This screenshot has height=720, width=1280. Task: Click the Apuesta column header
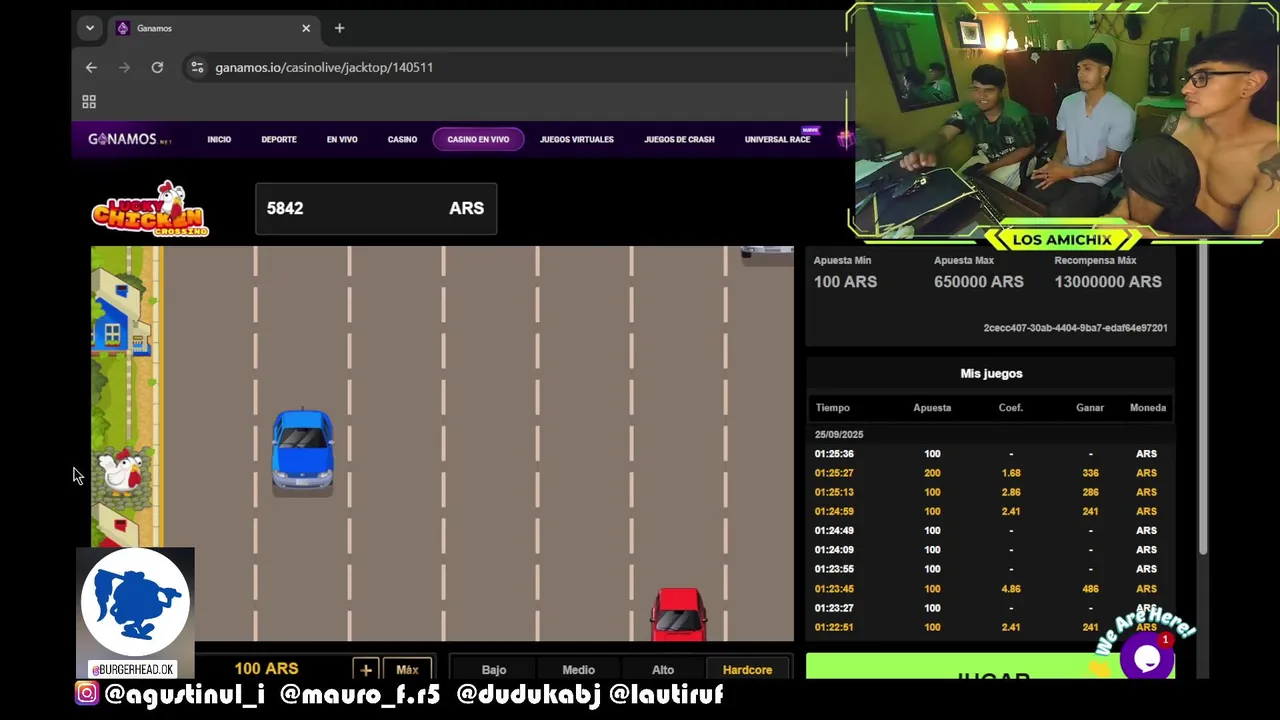tap(932, 407)
